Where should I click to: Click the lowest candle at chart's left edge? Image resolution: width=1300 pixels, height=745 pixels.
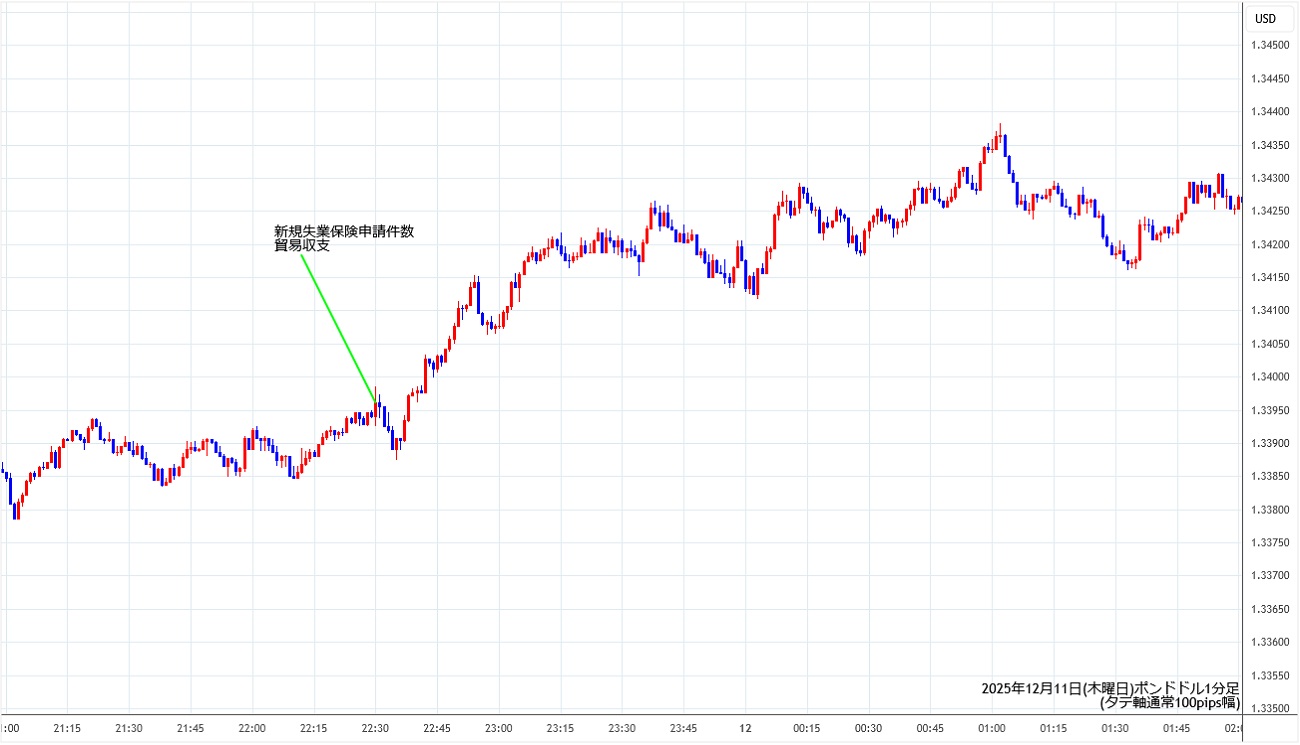click(x=16, y=510)
